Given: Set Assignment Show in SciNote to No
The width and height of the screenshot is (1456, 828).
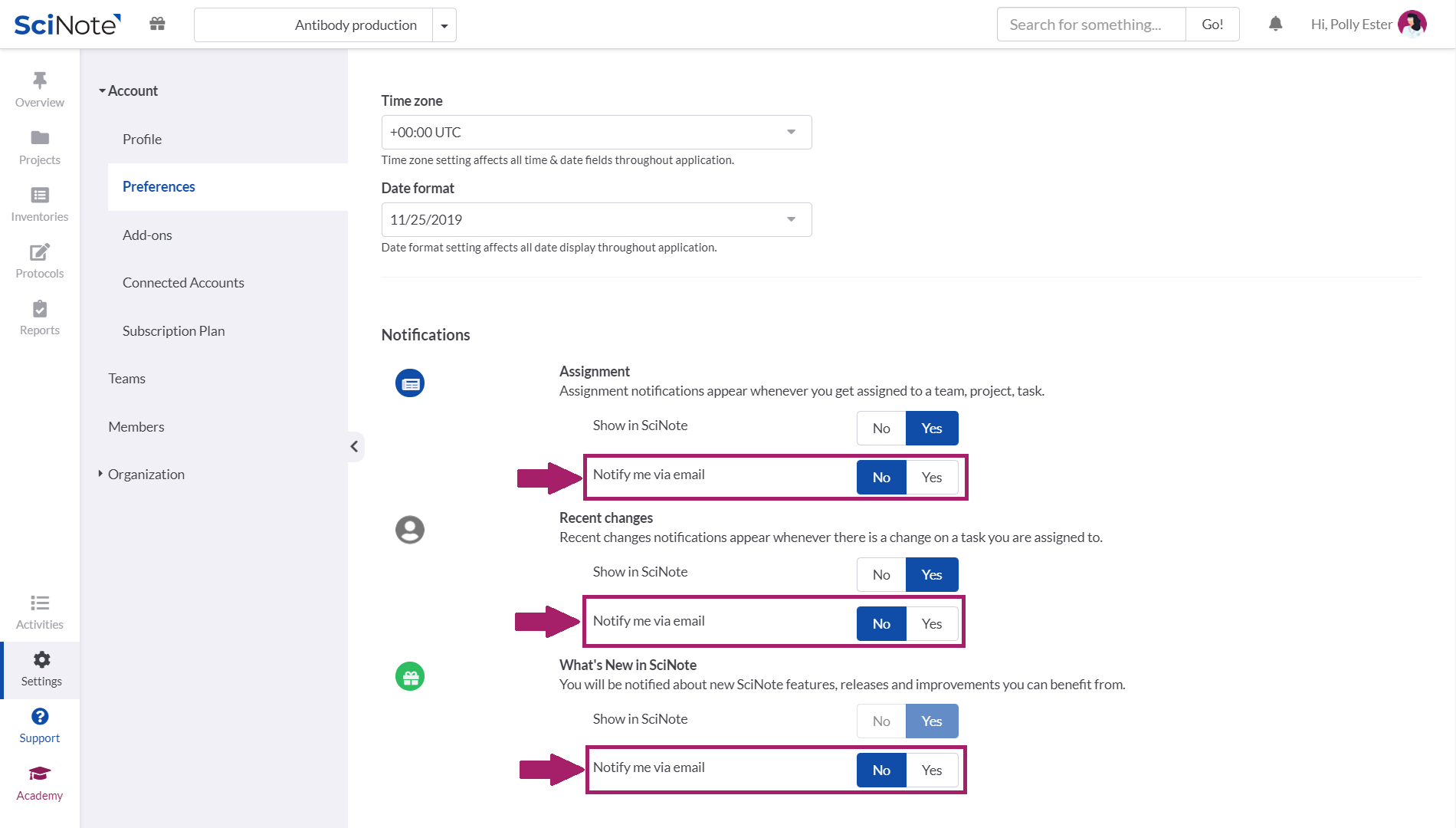Looking at the screenshot, I should click(x=881, y=428).
